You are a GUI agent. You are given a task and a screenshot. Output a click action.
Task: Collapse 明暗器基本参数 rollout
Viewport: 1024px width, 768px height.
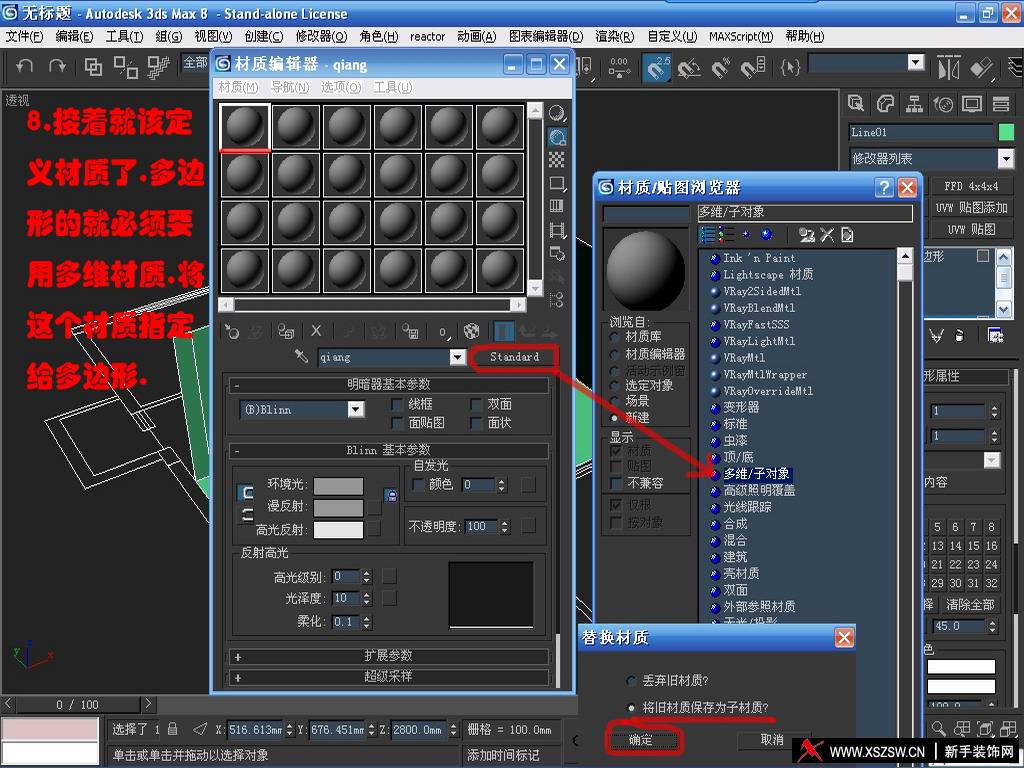pos(388,385)
